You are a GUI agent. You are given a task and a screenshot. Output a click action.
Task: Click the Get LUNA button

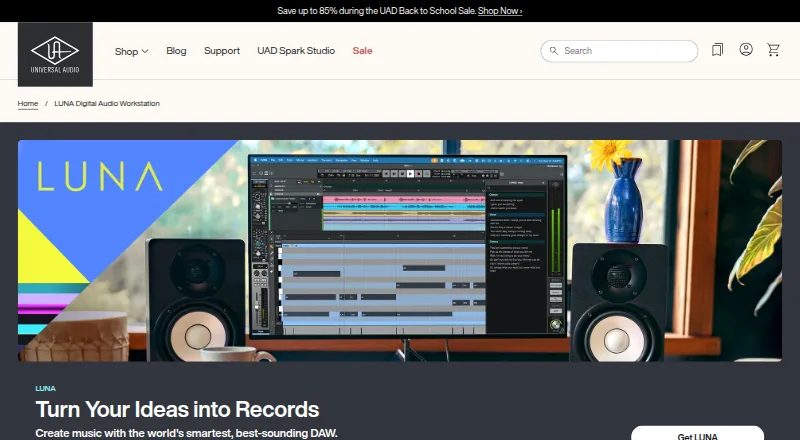(697, 433)
